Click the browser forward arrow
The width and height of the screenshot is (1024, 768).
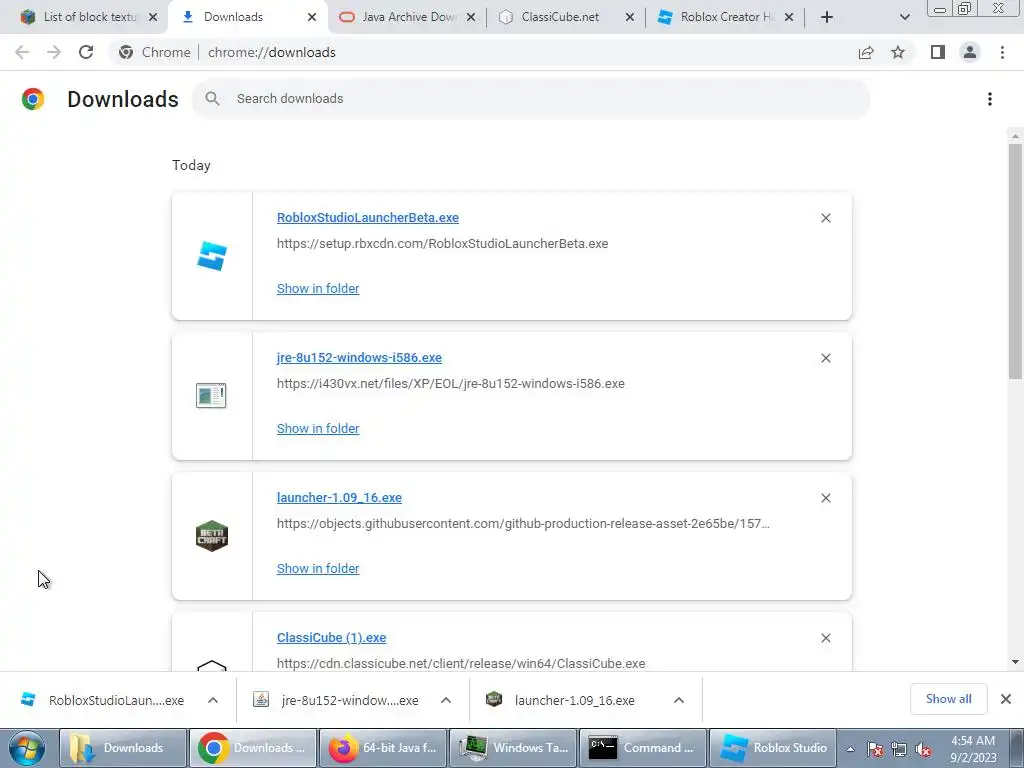point(54,52)
